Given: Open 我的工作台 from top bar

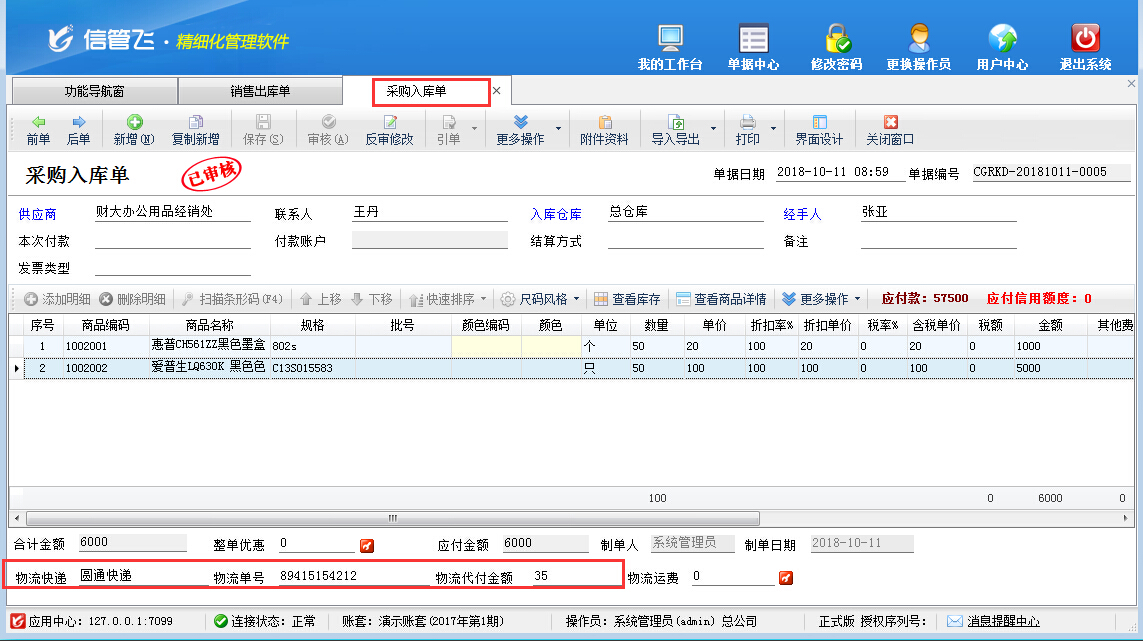Looking at the screenshot, I should pyautogui.click(x=669, y=47).
